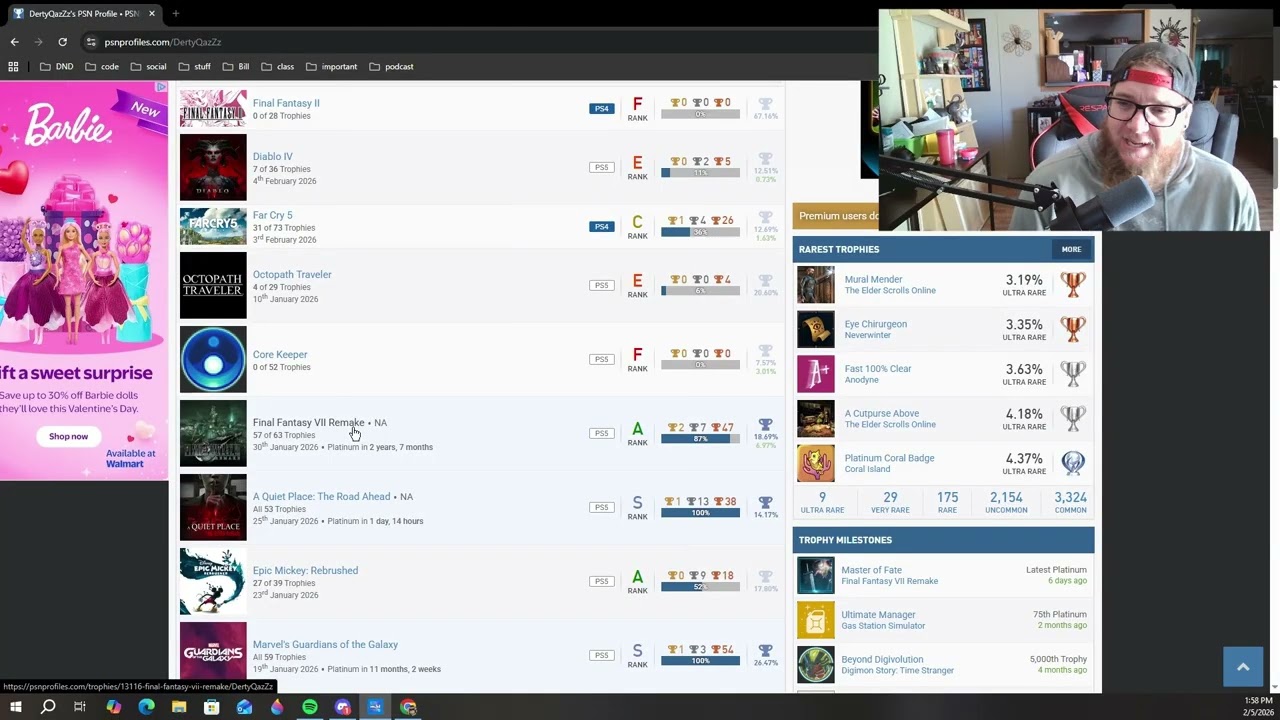Click the Epic Mickey Rebrushed thumbnail

pyautogui.click(x=213, y=581)
